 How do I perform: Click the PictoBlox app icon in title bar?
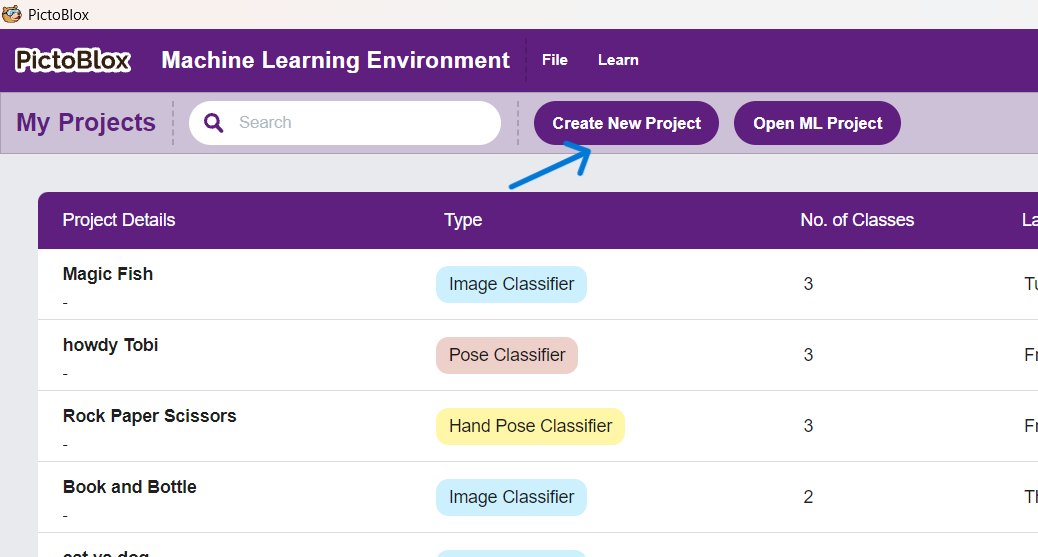11,14
